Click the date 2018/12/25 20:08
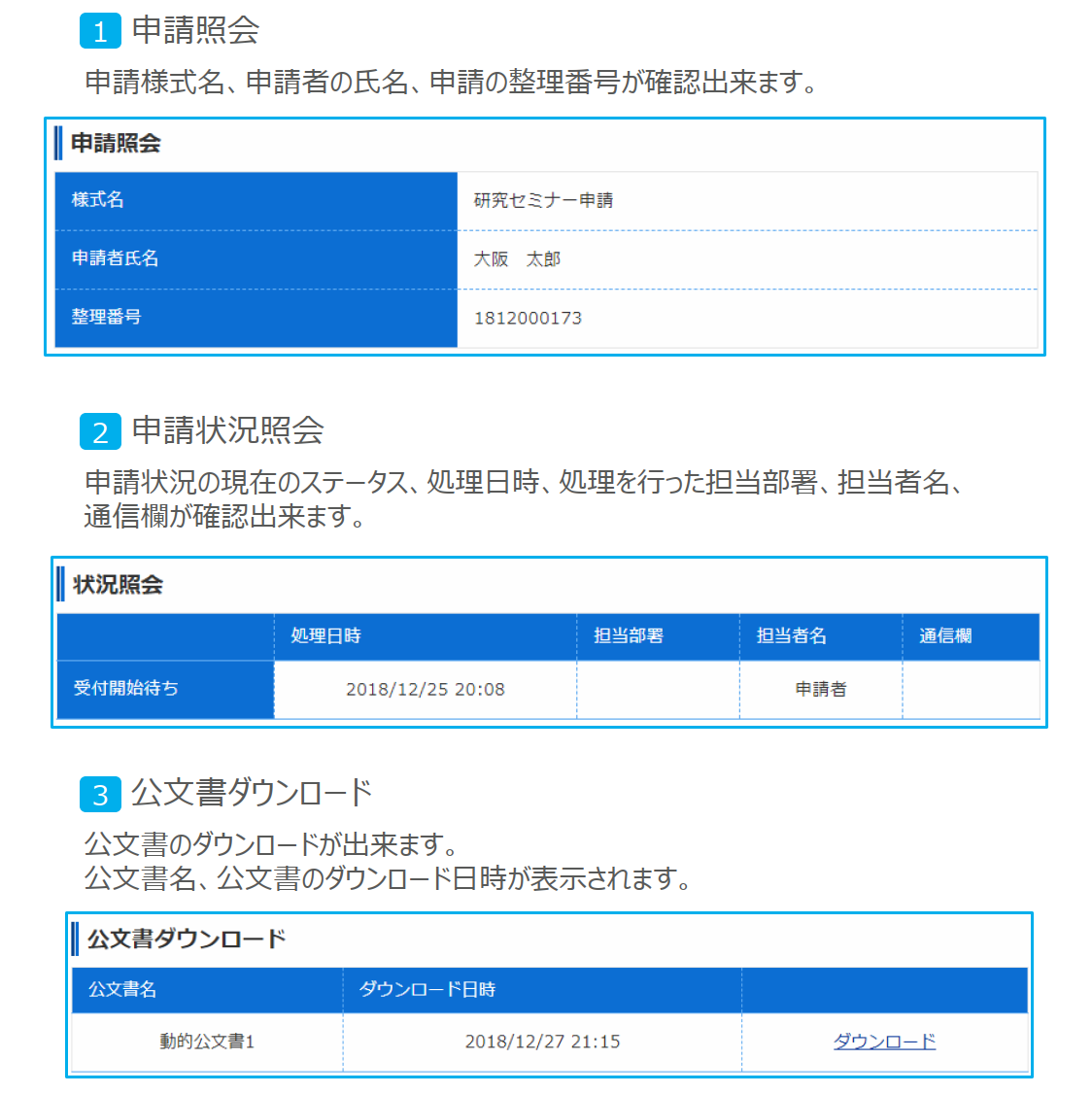1092x1094 pixels. click(426, 689)
